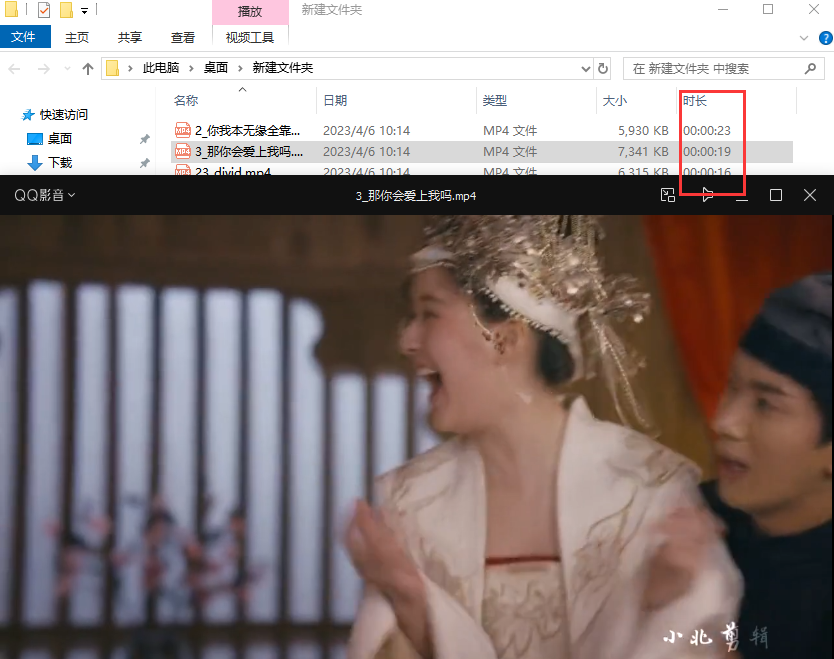The width and height of the screenshot is (834, 659).
Task: Open the 视频工具 ribbon tab
Action: pyautogui.click(x=250, y=37)
